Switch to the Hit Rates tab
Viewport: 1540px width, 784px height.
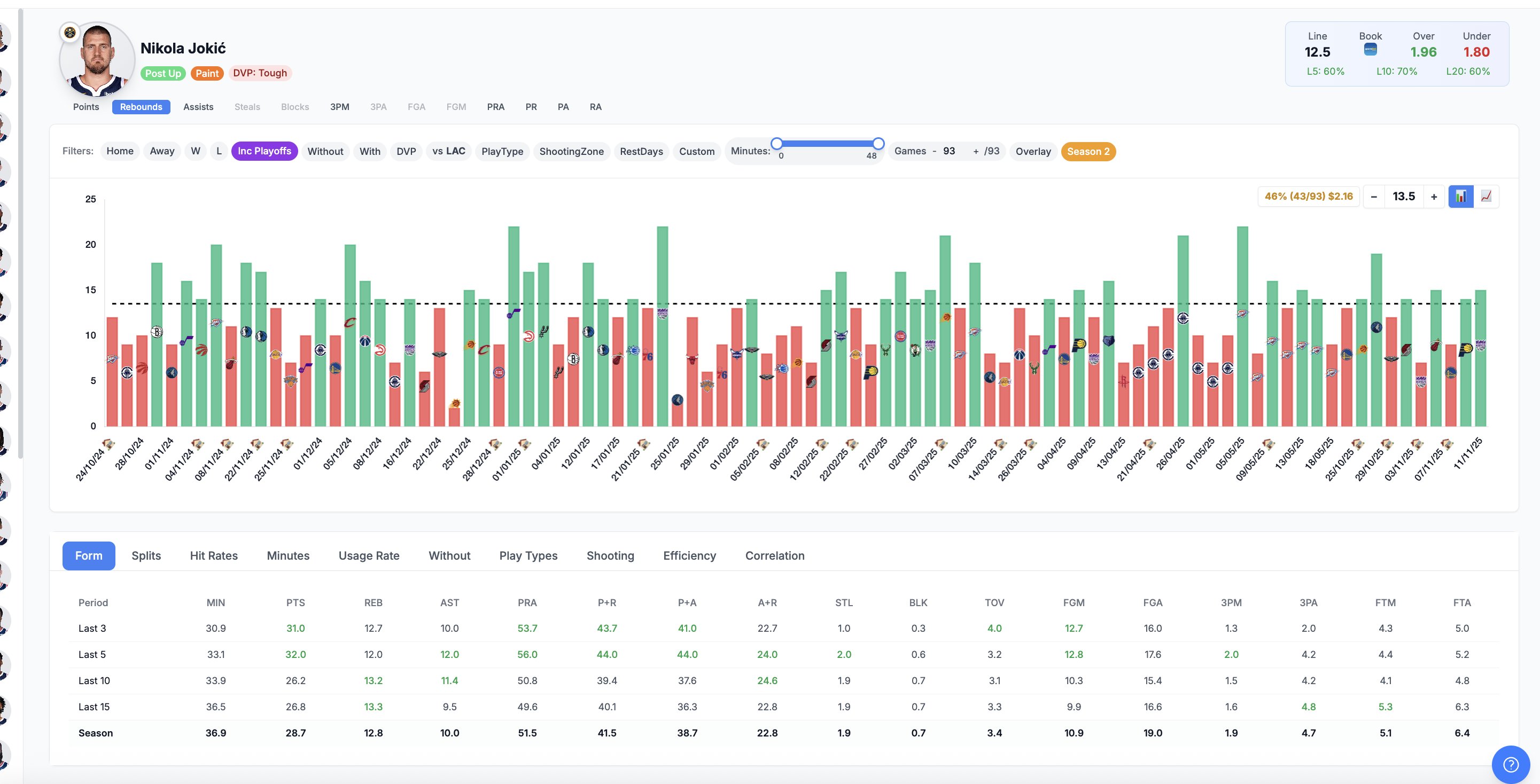click(x=213, y=556)
